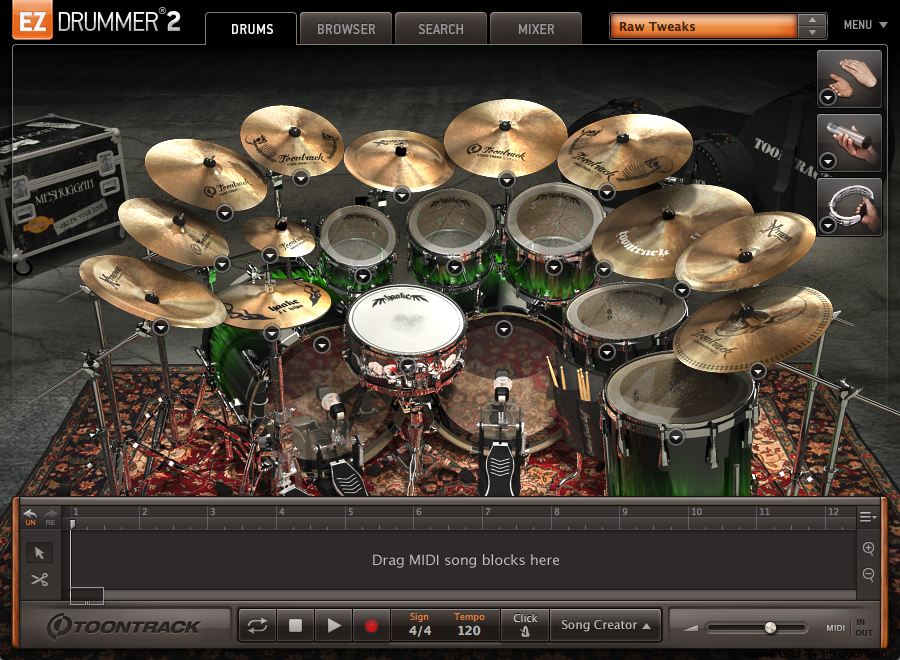Image resolution: width=900 pixels, height=660 pixels.
Task: Toggle the Click metronome
Action: click(525, 625)
